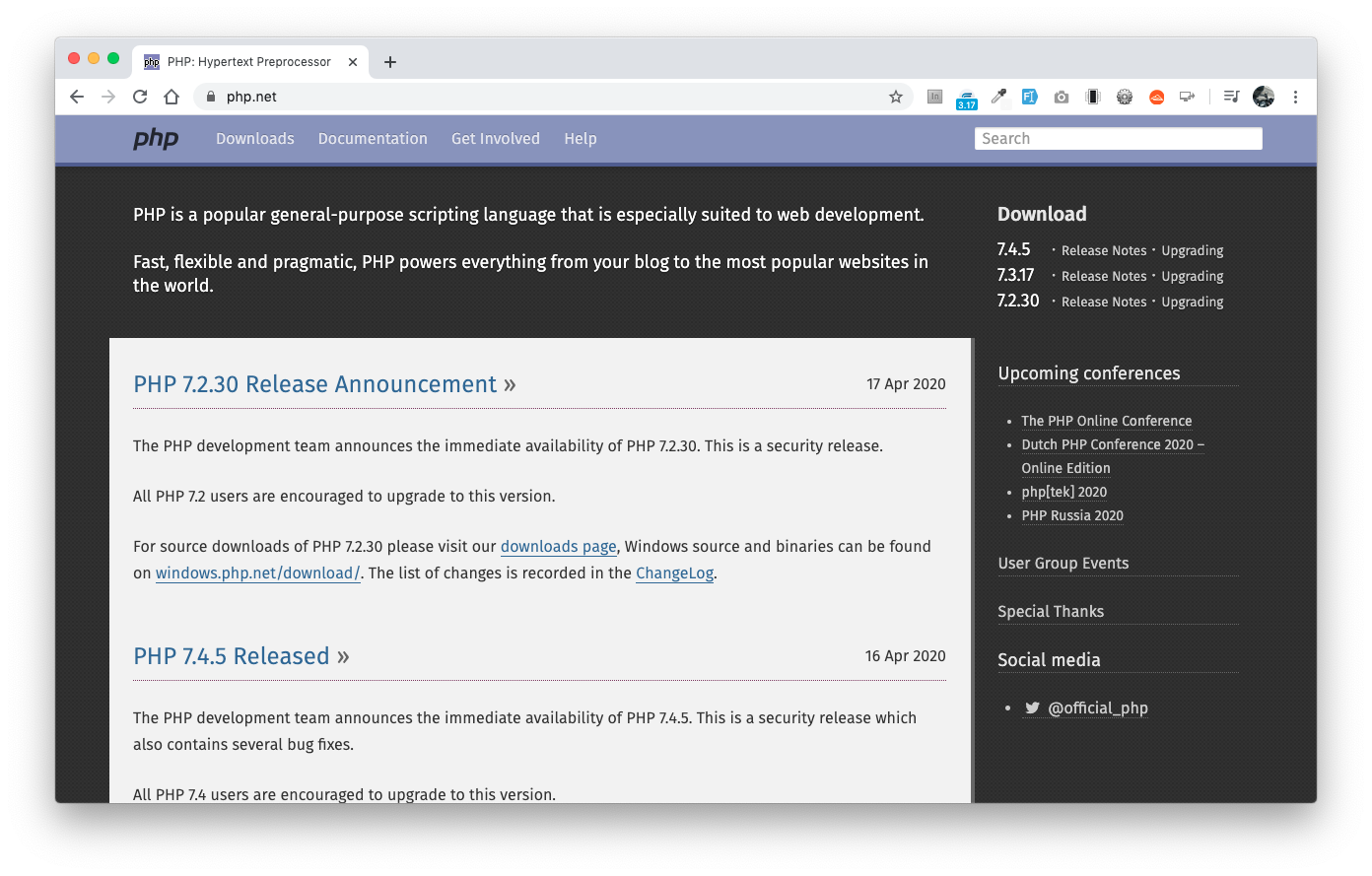Open Special Thanks section
The width and height of the screenshot is (1372, 876).
1051,612
